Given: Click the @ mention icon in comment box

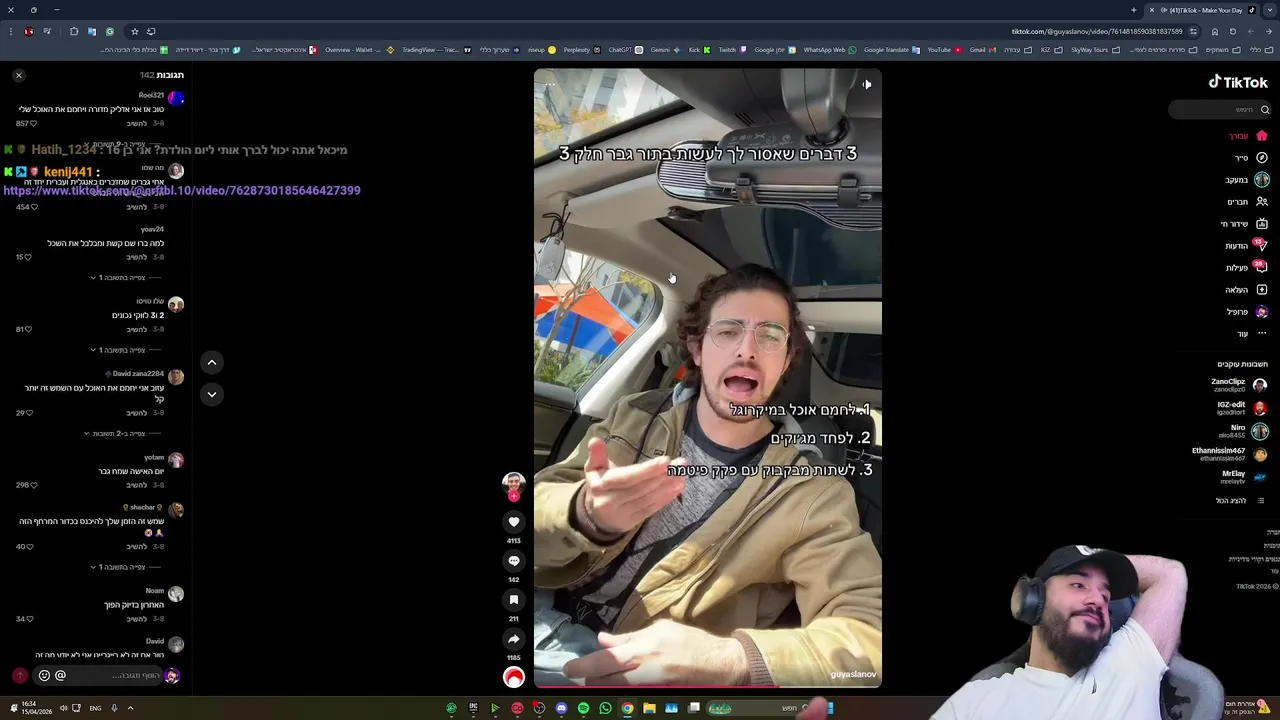Looking at the screenshot, I should pos(60,676).
